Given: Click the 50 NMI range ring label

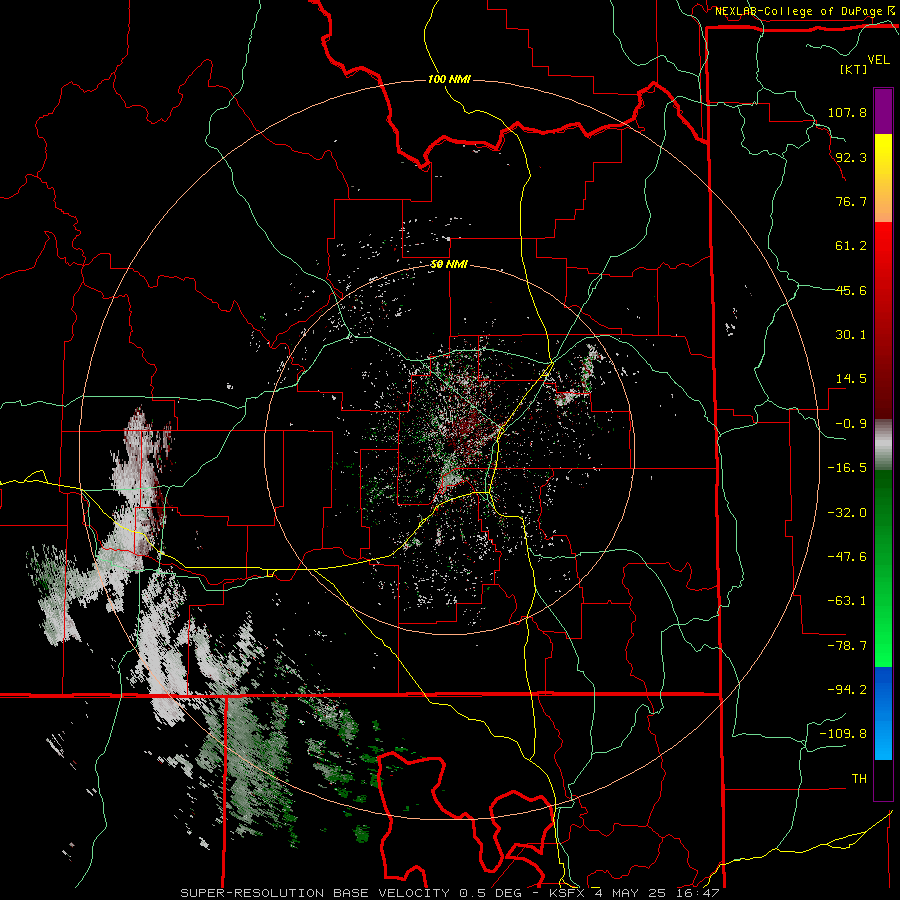Looking at the screenshot, I should pyautogui.click(x=449, y=265).
